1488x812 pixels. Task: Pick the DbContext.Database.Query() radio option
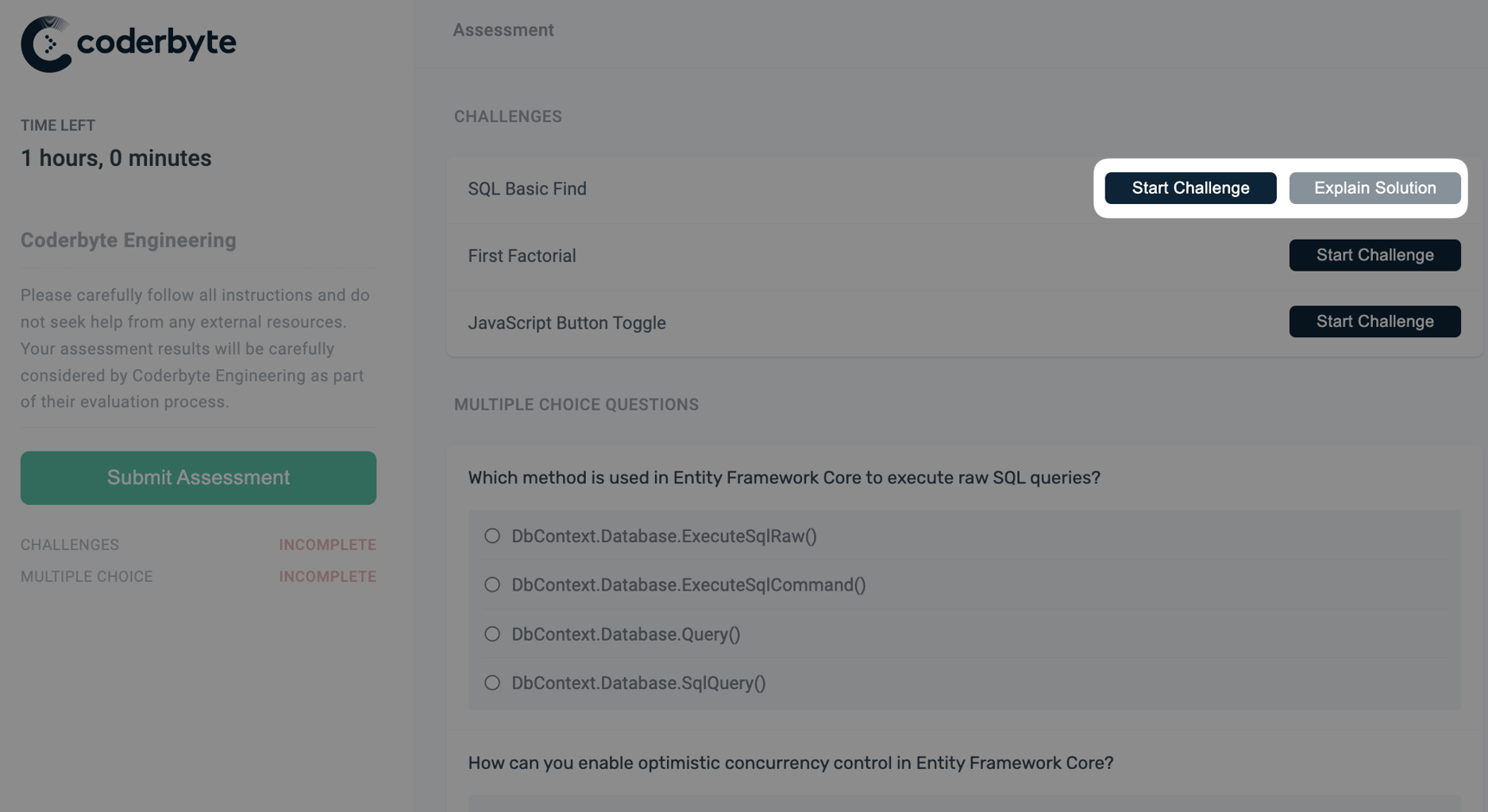[492, 635]
